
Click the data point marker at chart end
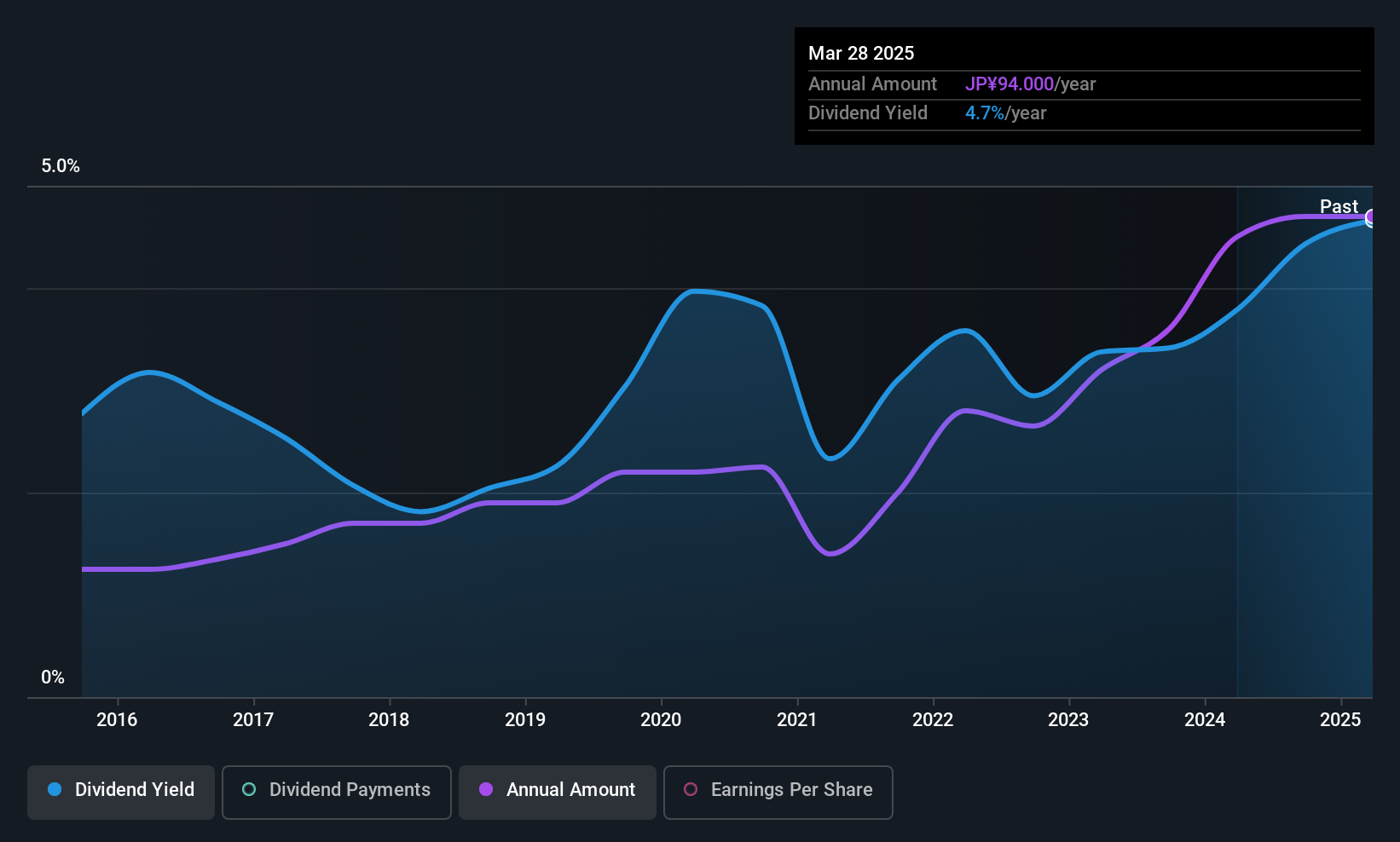(x=1371, y=218)
